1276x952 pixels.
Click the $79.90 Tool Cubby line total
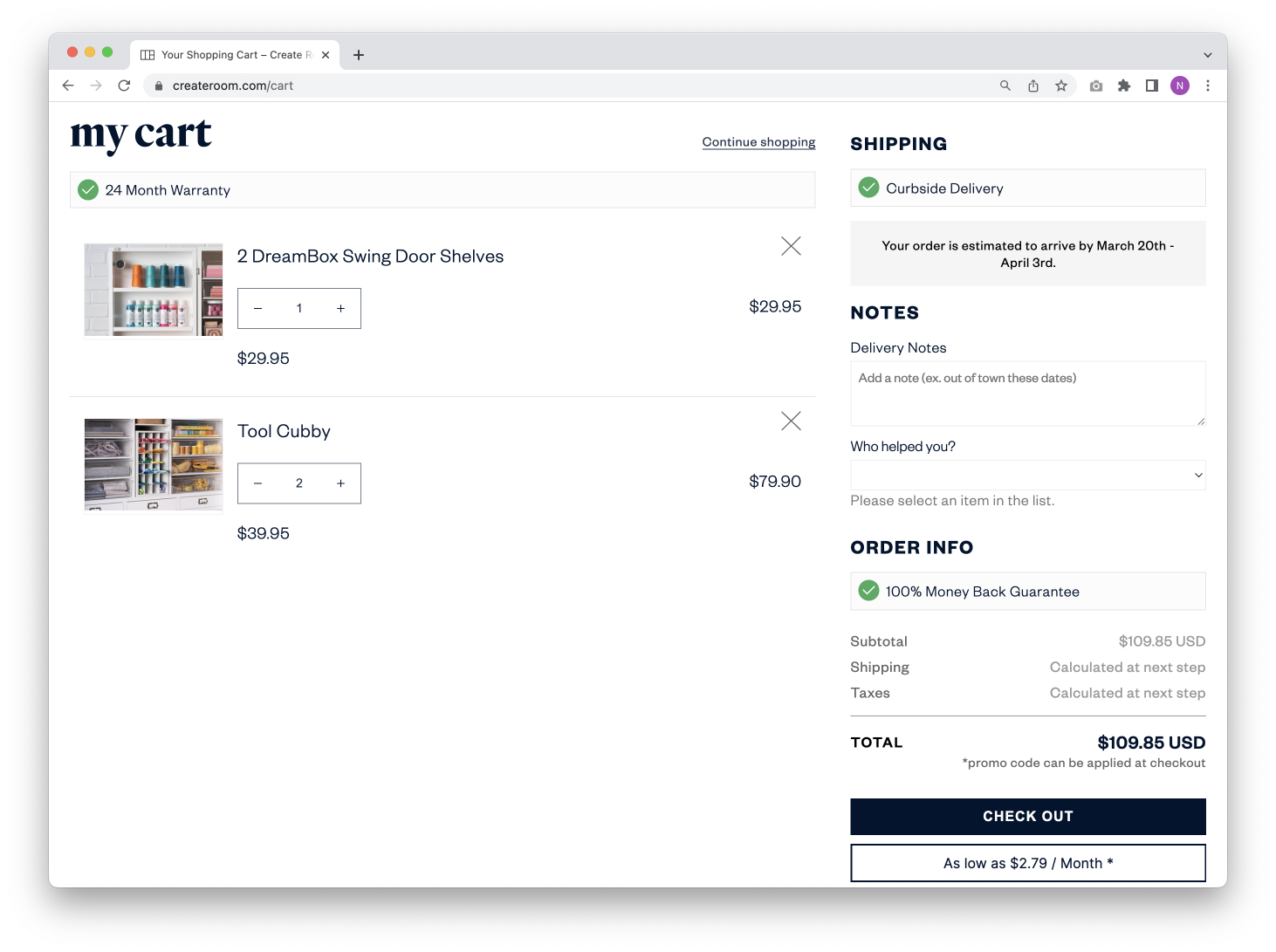775,482
